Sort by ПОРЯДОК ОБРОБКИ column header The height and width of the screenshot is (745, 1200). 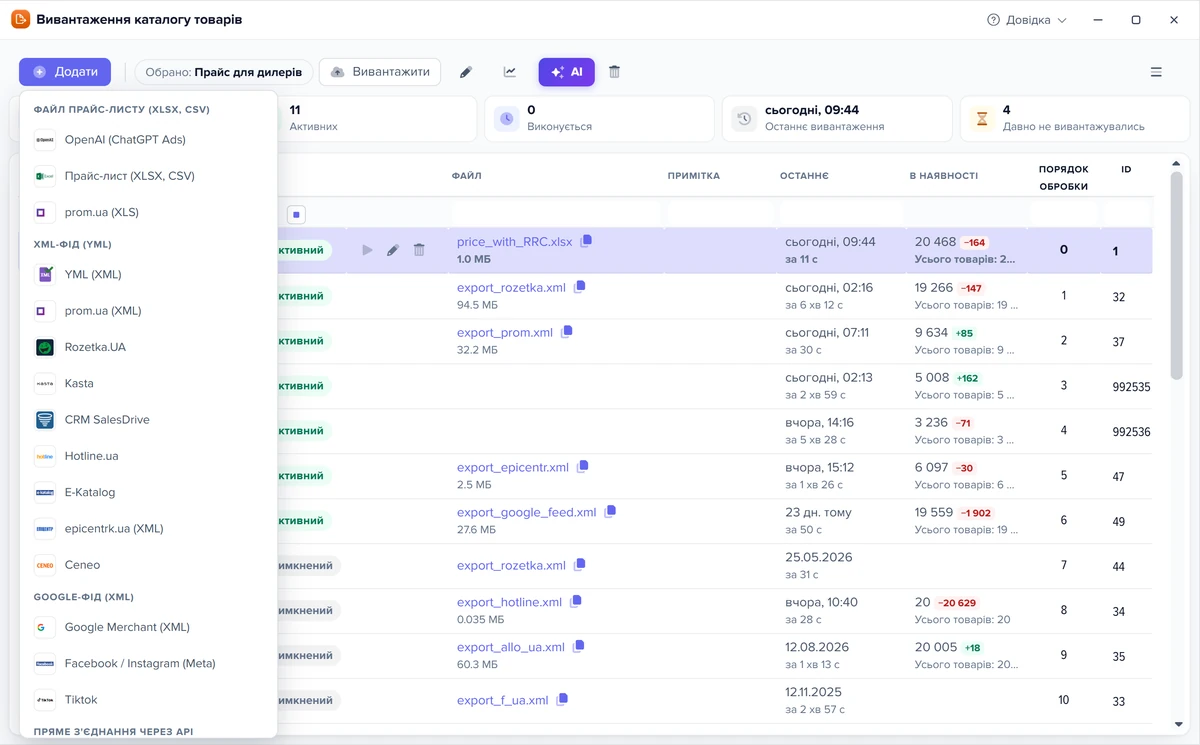[1063, 178]
